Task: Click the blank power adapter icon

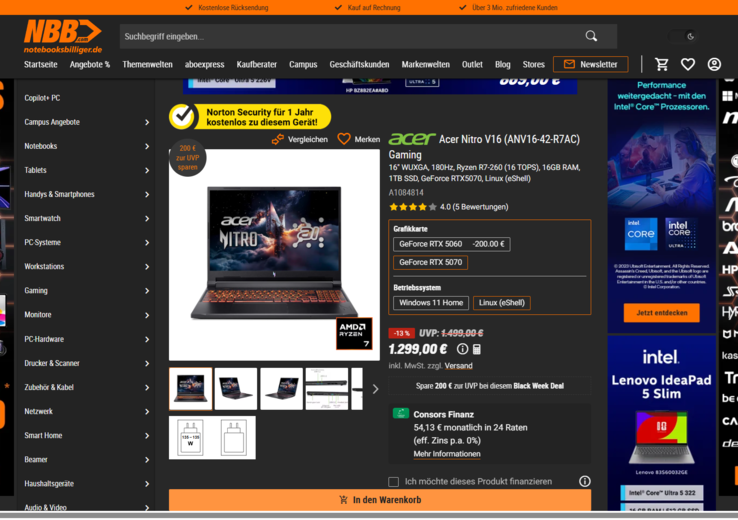Action: [x=234, y=438]
